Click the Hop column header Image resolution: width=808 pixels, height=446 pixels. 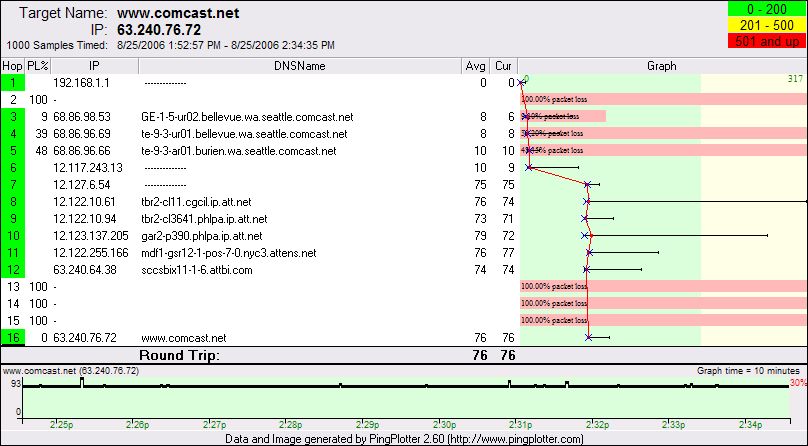[x=12, y=66]
